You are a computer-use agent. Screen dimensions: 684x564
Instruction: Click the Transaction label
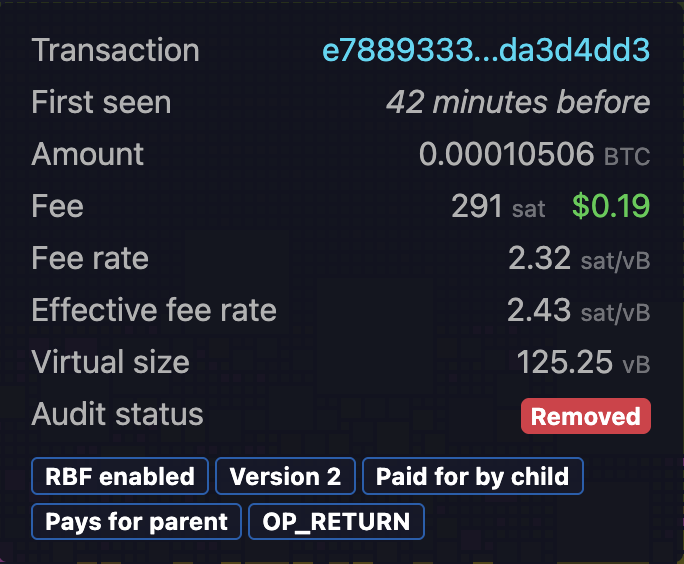coord(116,50)
